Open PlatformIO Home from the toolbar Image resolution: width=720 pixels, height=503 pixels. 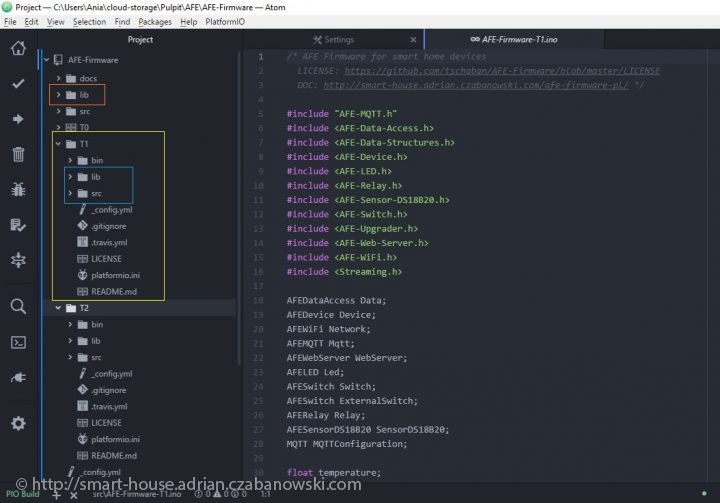tap(18, 49)
